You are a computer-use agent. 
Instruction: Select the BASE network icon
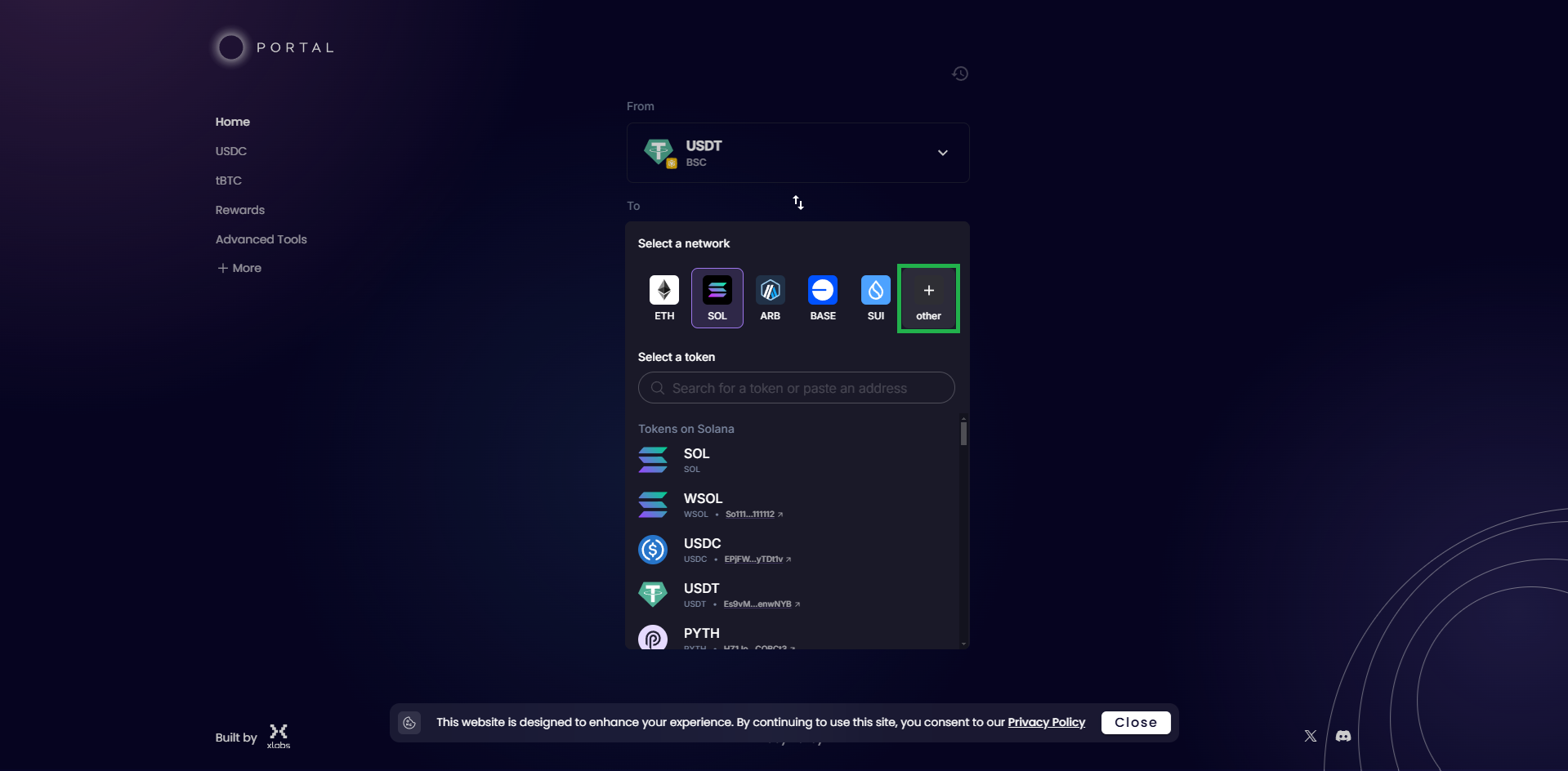(x=823, y=298)
